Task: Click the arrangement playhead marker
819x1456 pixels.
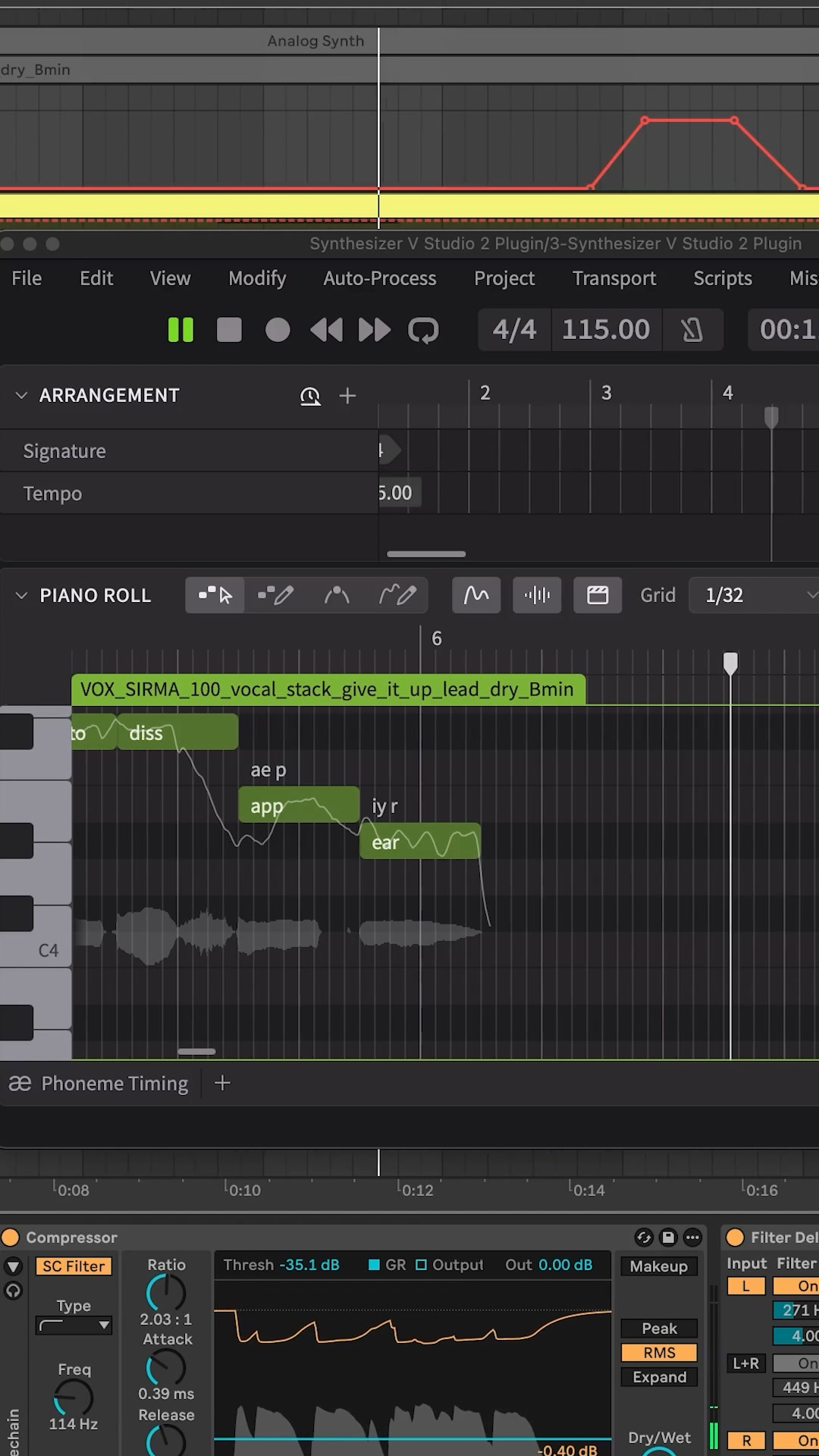Action: click(x=771, y=417)
